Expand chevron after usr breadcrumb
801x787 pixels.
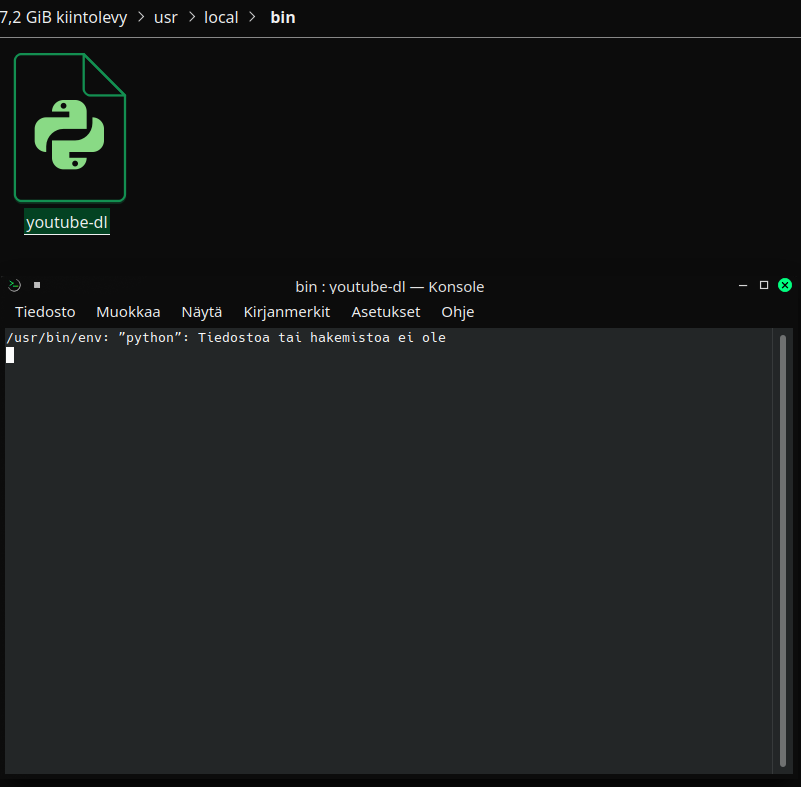192,17
